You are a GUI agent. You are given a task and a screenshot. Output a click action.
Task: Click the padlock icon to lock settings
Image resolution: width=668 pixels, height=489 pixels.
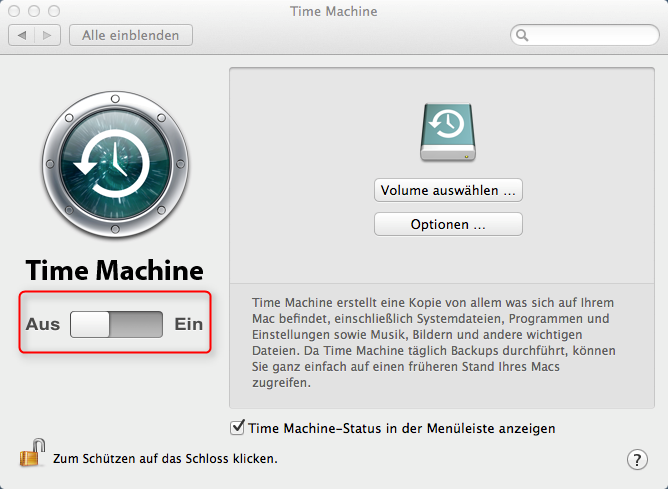tap(32, 453)
